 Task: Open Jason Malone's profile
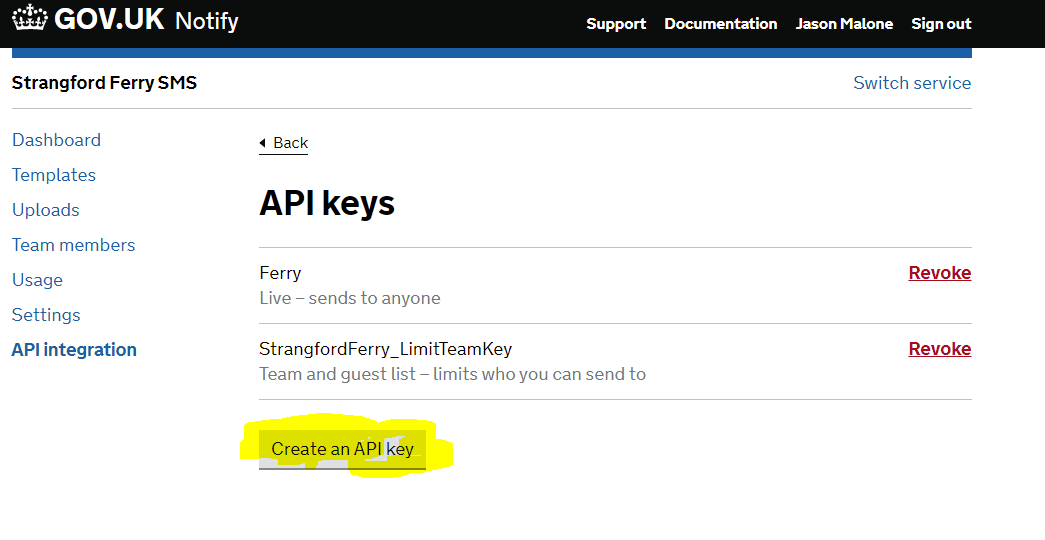pyautogui.click(x=844, y=24)
